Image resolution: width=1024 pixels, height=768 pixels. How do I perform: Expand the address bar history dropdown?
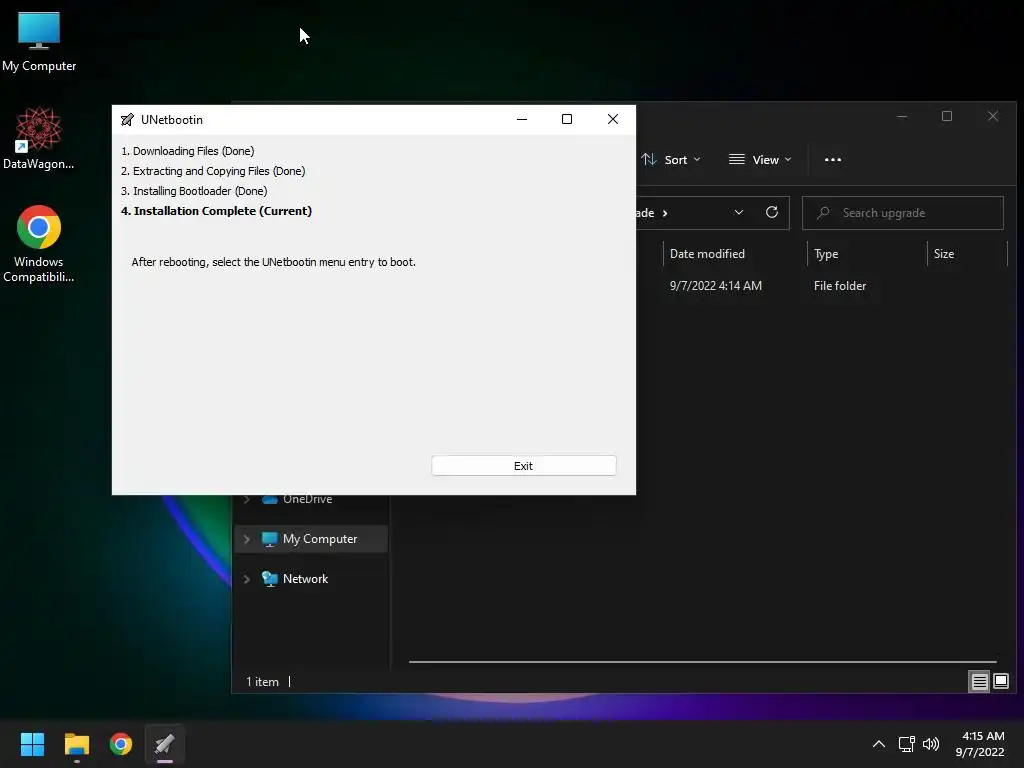739,212
